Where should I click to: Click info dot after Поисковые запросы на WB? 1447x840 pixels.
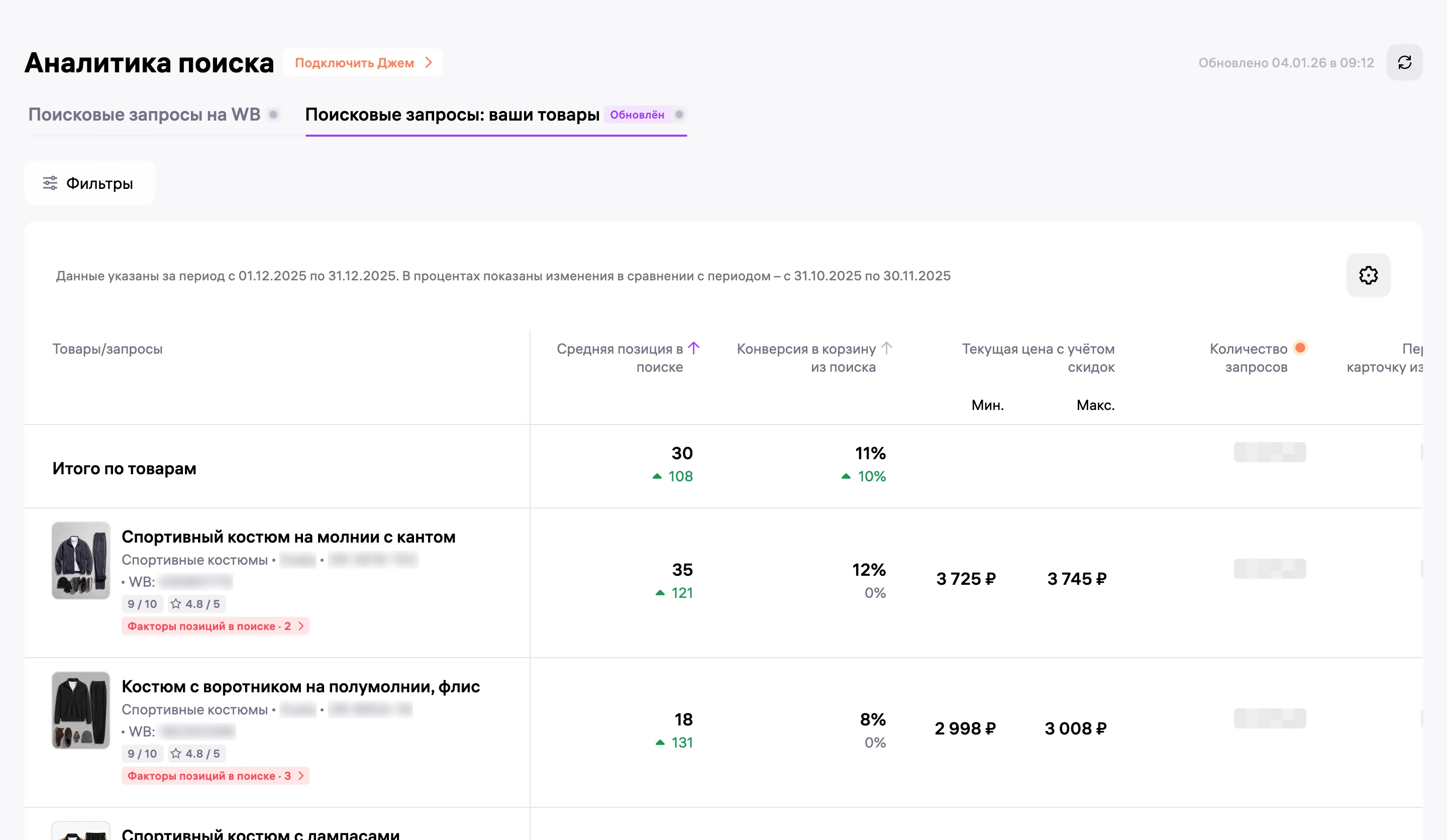click(x=273, y=114)
